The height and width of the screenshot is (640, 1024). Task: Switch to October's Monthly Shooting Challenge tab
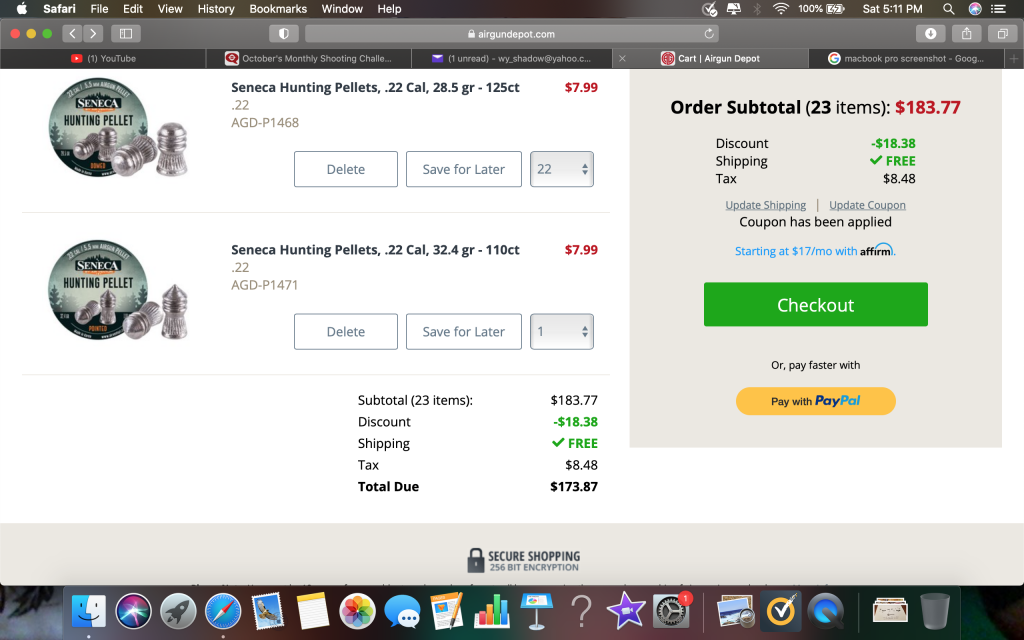[308, 58]
